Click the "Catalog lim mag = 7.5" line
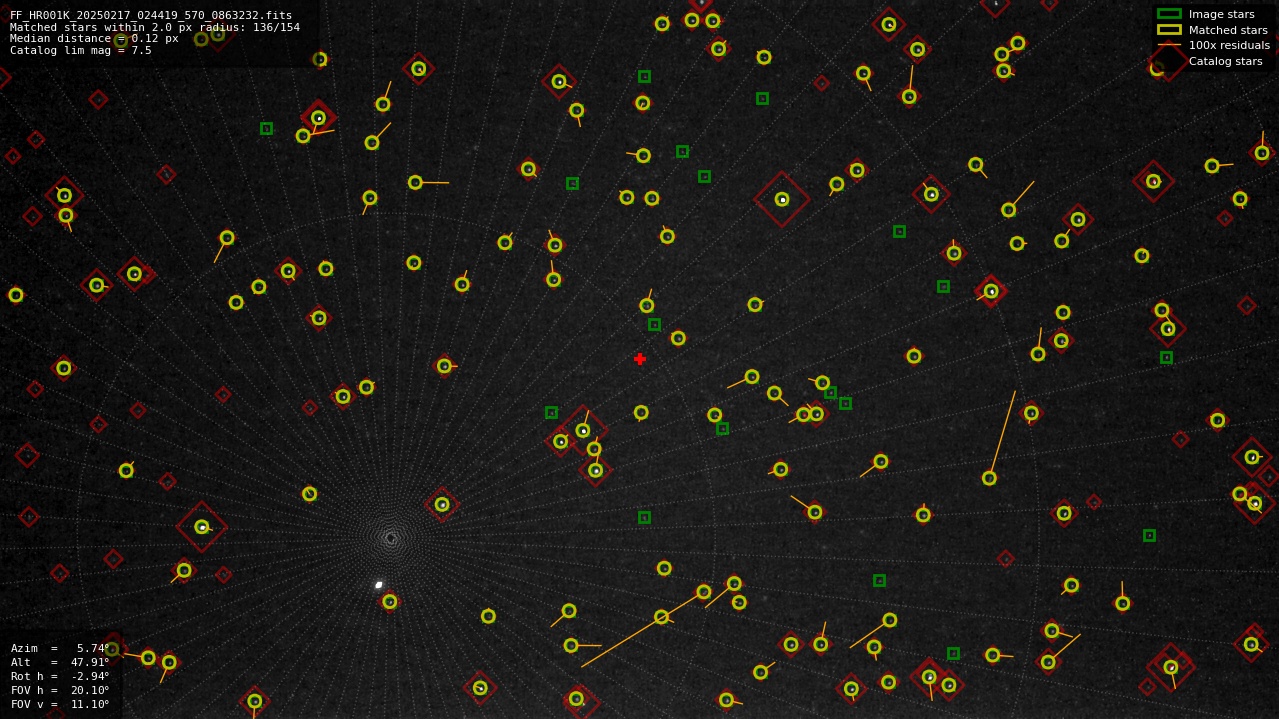Screen dimensions: 1279x719 click(x=81, y=51)
